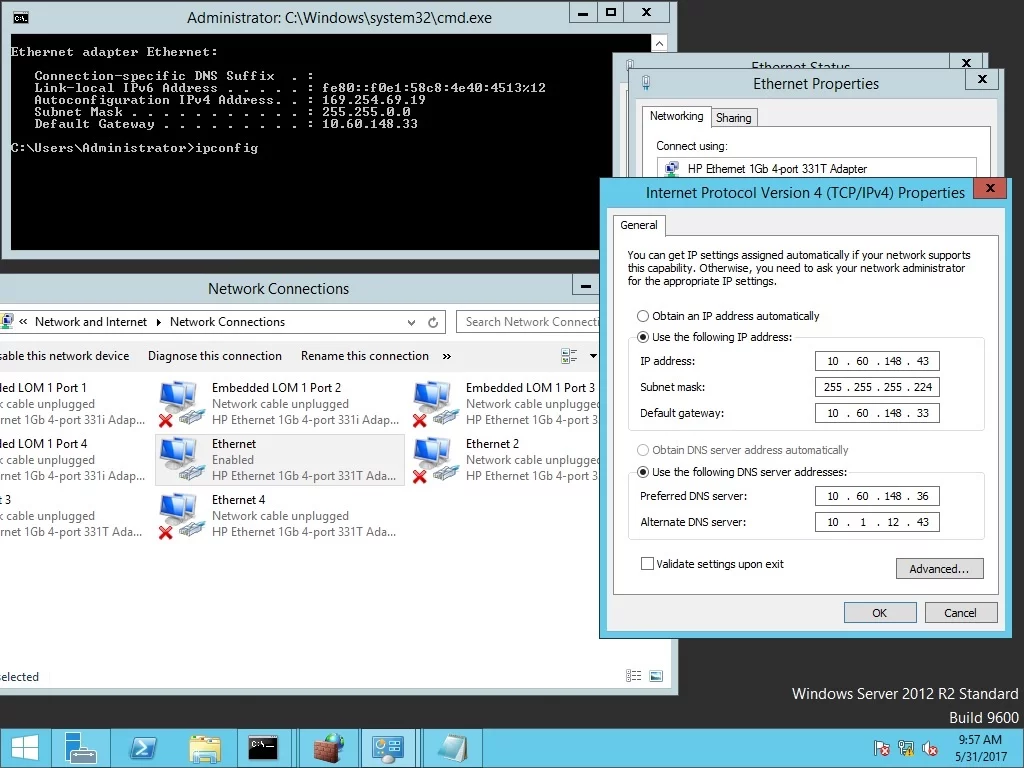Click the muted speaker tray icon
This screenshot has width=1024, height=768.
(x=930, y=748)
